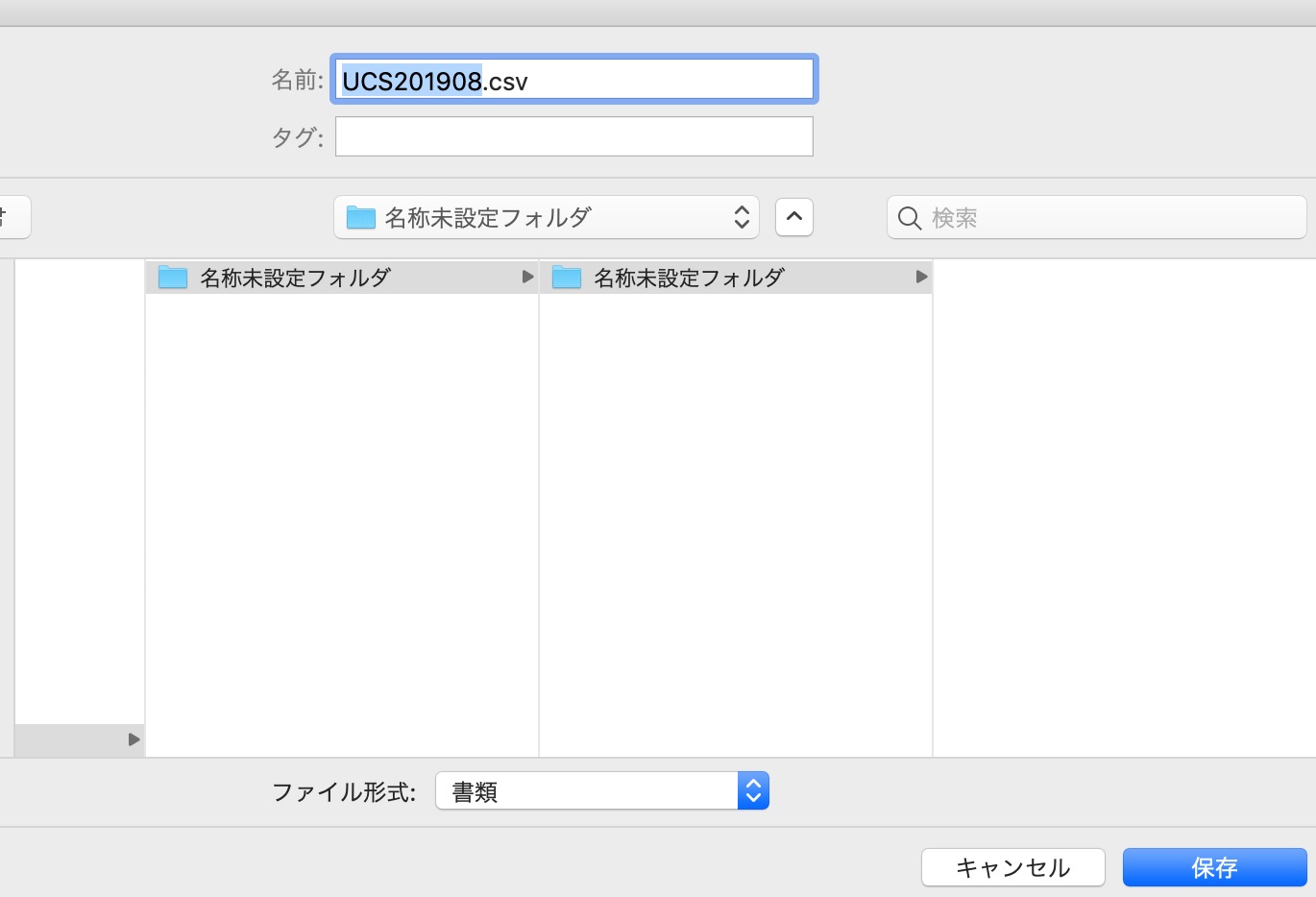Click the arrow in the leftmost narrow column
The height and width of the screenshot is (897, 1316).
coord(134,739)
